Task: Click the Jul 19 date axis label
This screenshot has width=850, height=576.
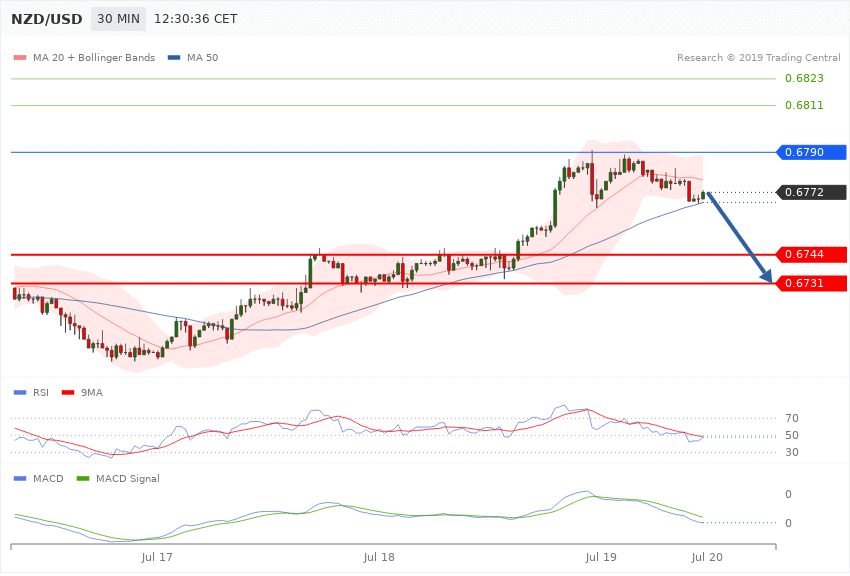Action: tap(601, 557)
